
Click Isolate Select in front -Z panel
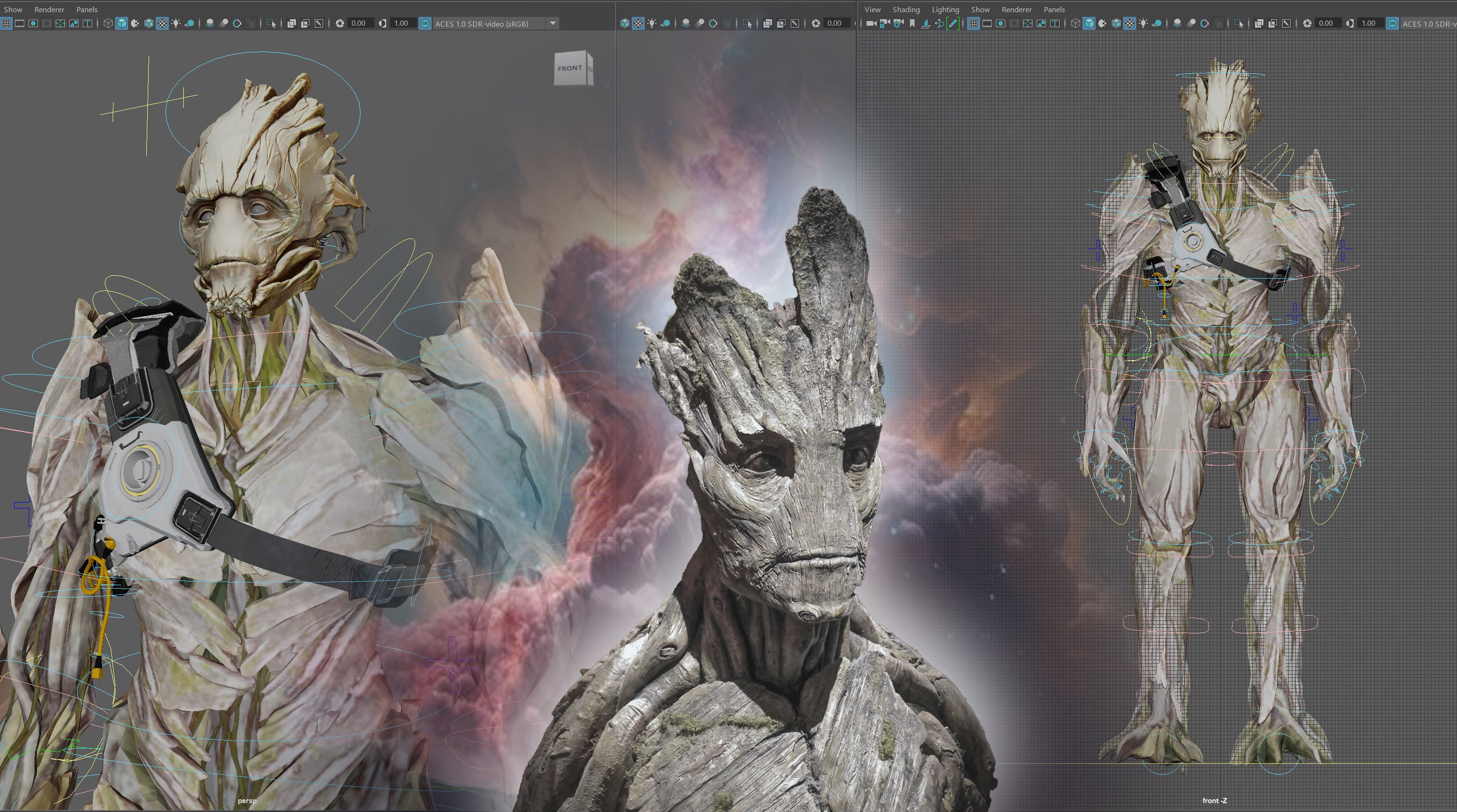1239,23
